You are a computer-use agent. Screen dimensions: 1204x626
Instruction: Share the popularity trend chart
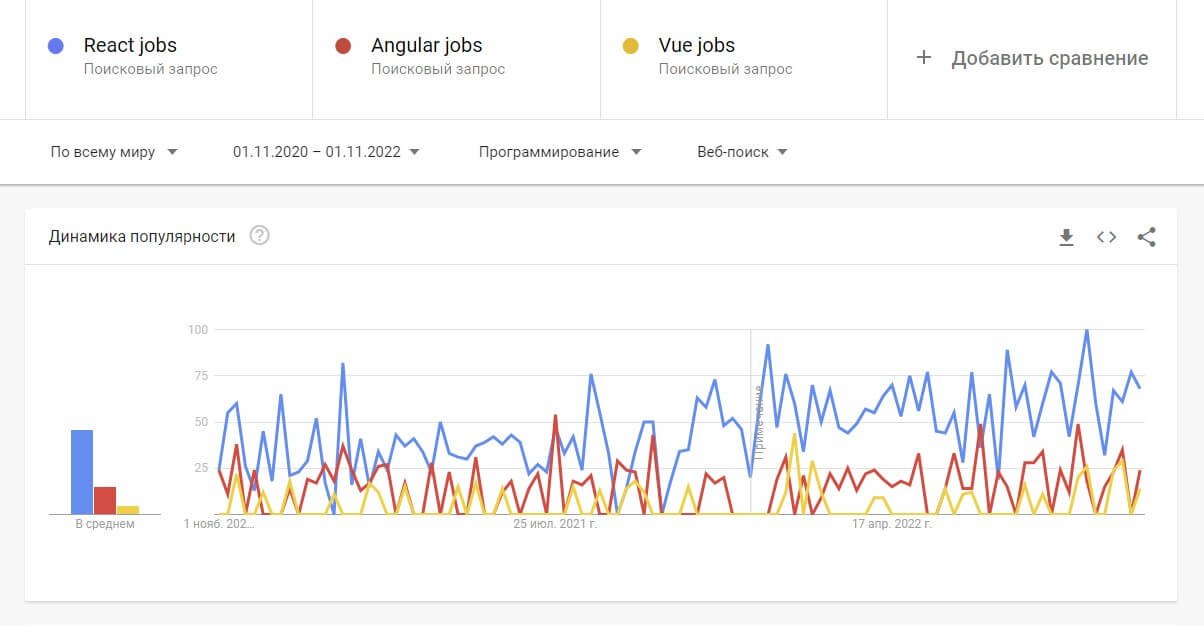point(1146,237)
